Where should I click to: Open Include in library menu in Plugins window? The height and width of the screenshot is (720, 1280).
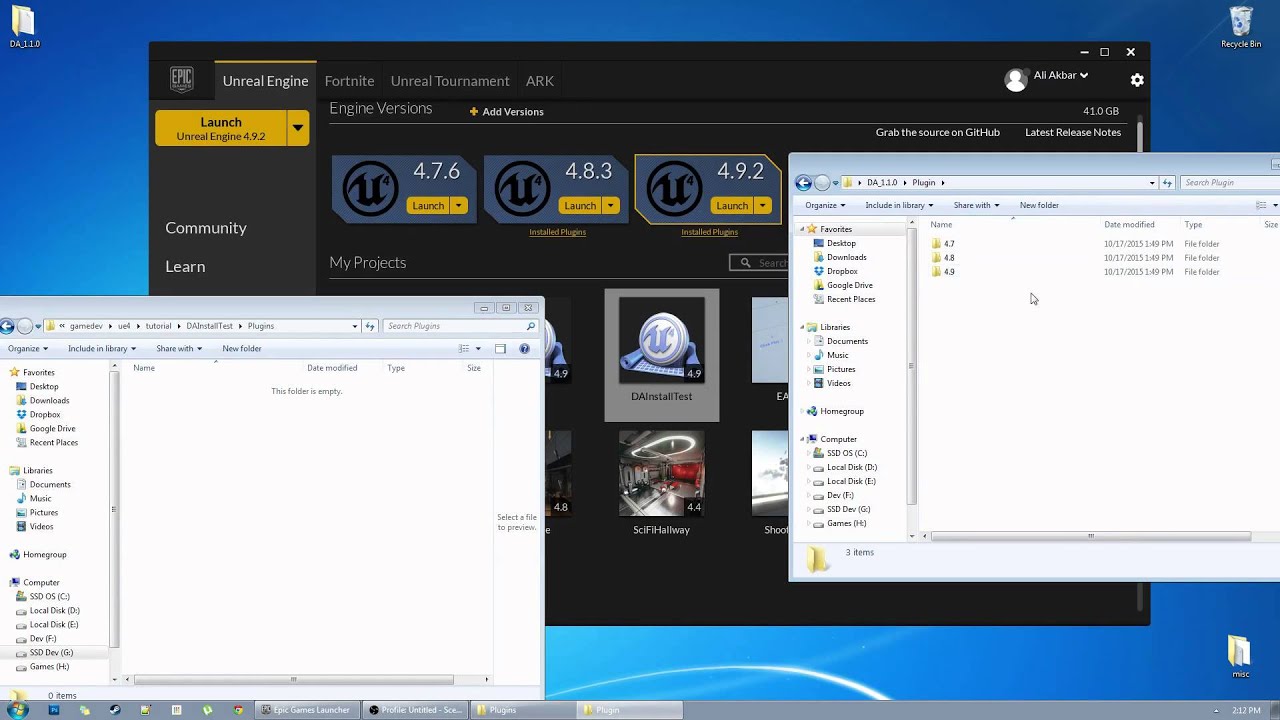(102, 349)
